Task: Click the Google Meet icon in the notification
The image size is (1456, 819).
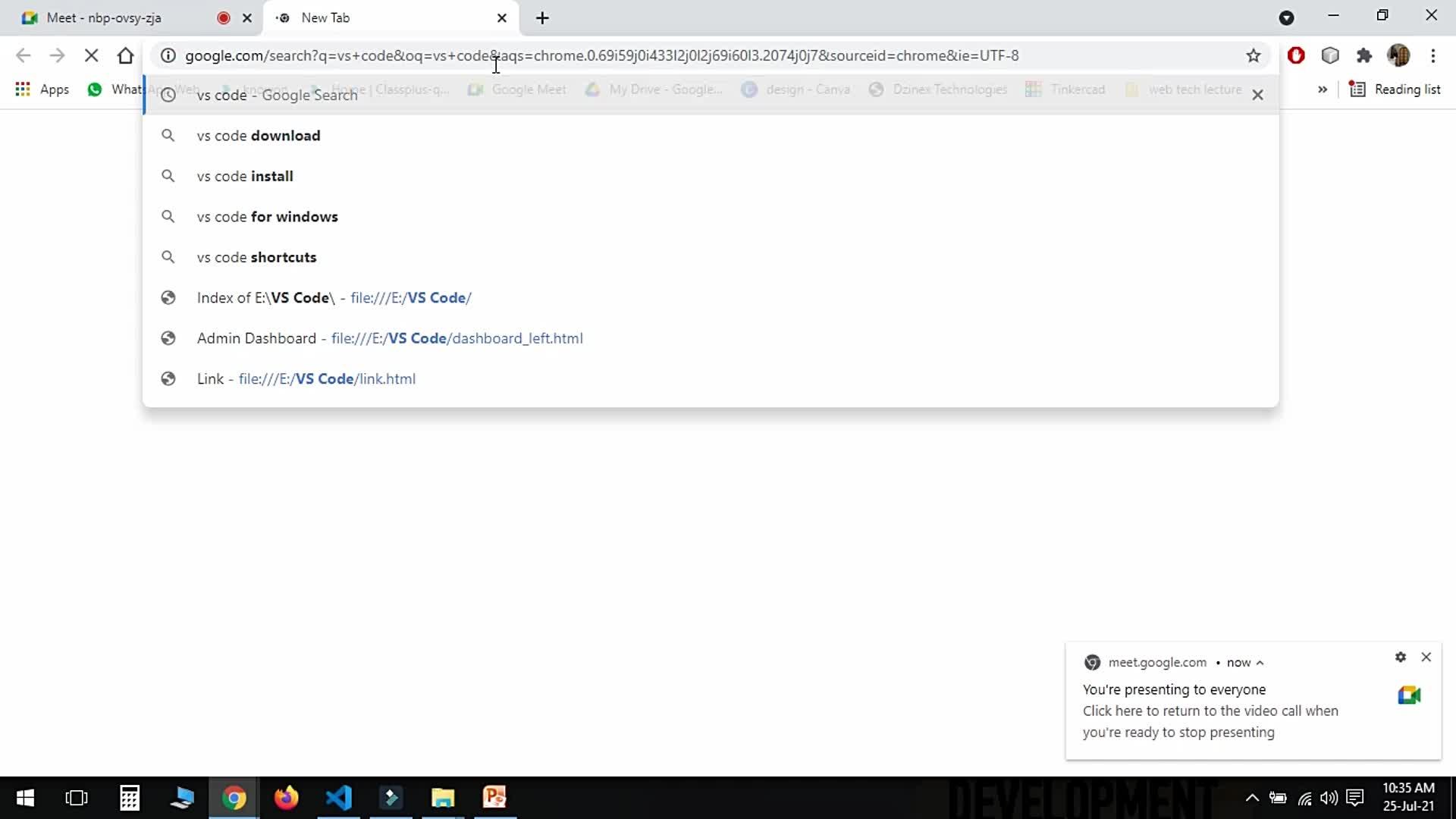Action: pyautogui.click(x=1409, y=695)
